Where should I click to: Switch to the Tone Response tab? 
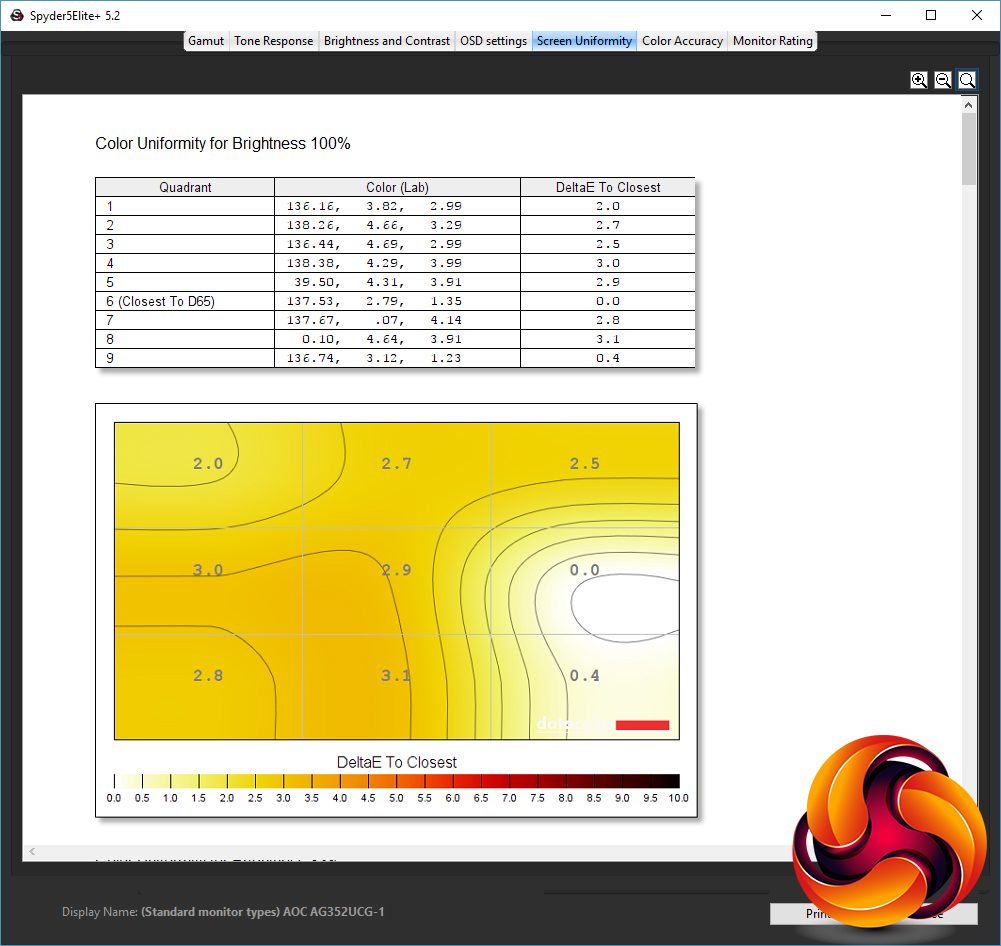[x=273, y=41]
